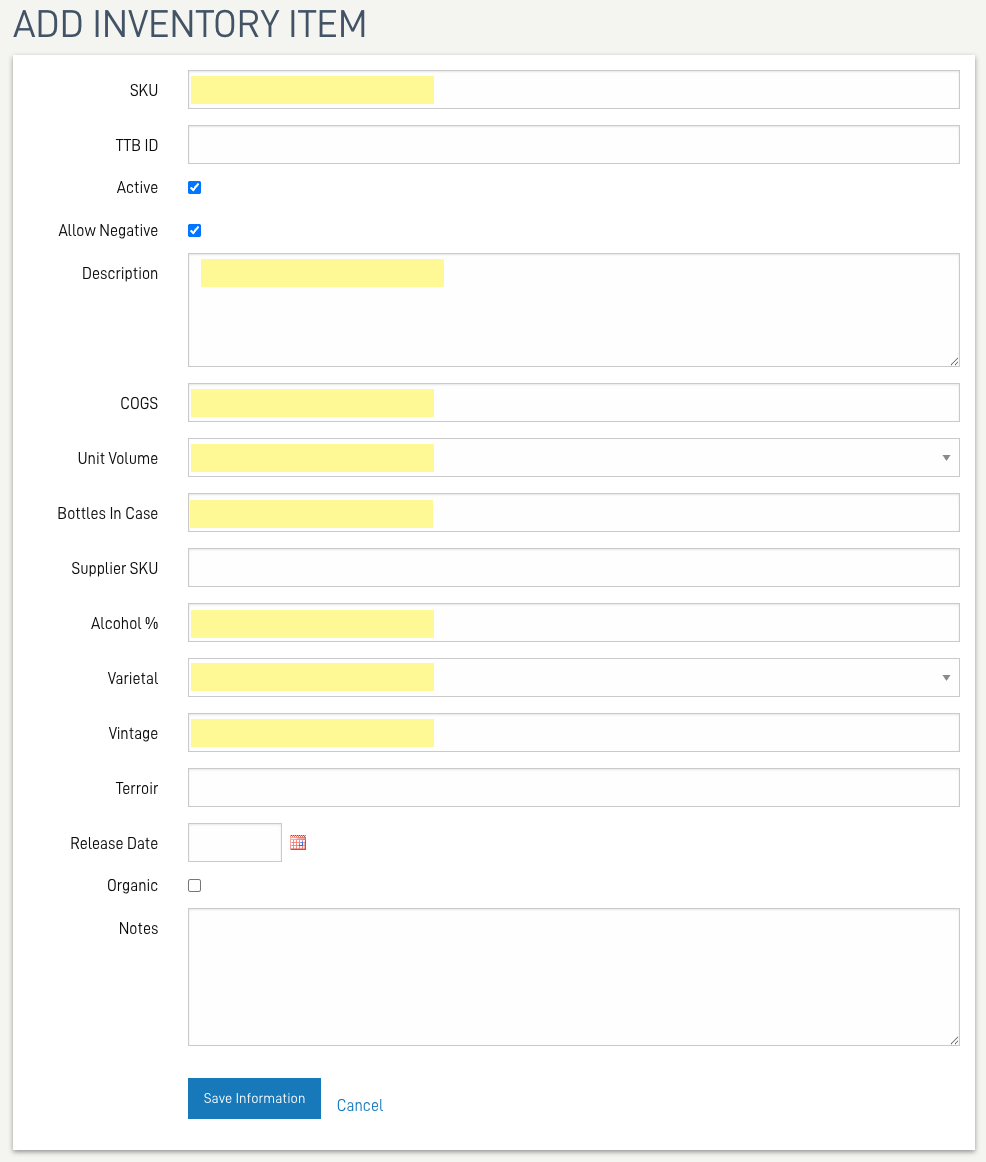Select the Description text area
Screen dimensions: 986x1162
tap(573, 310)
